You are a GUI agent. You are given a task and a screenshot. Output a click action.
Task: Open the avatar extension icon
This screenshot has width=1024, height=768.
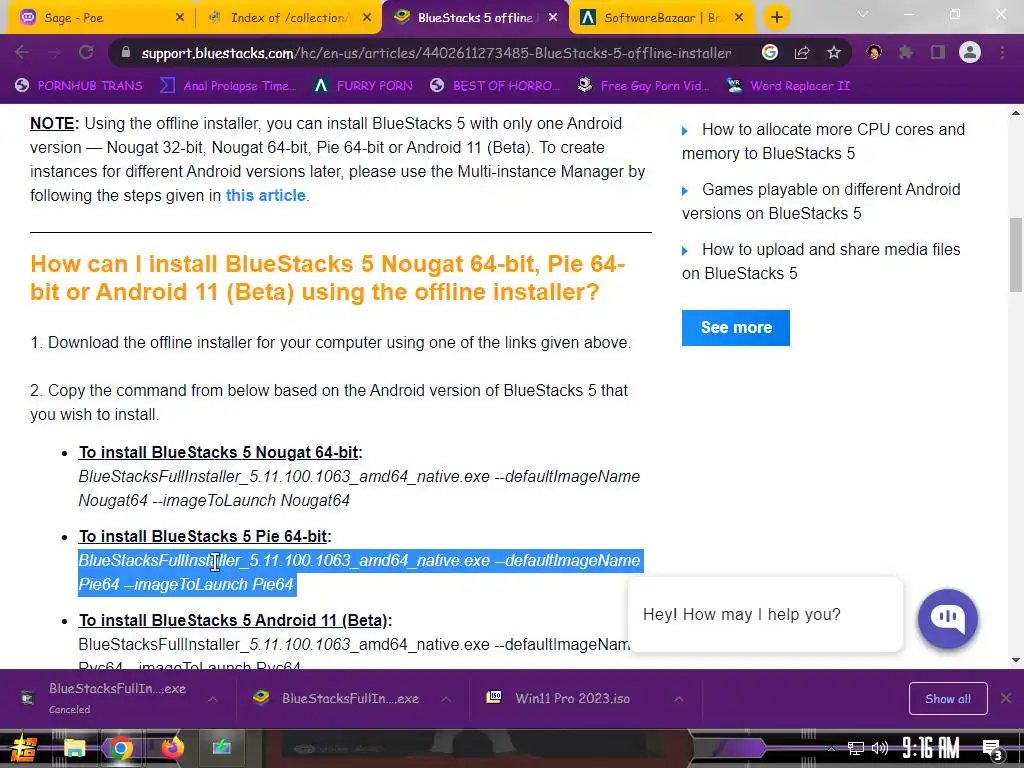874,52
